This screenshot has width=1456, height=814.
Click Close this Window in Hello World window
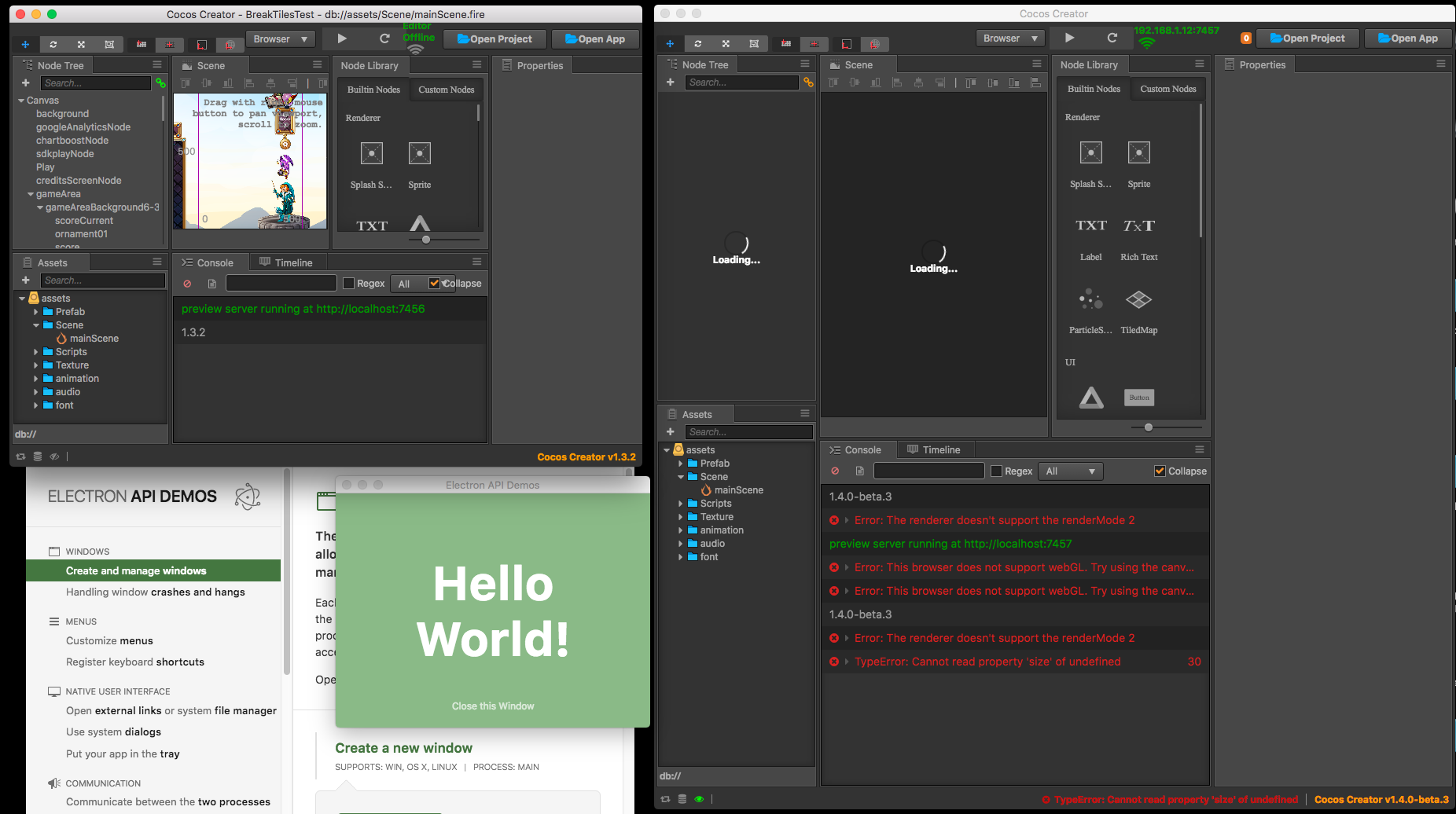tap(493, 706)
